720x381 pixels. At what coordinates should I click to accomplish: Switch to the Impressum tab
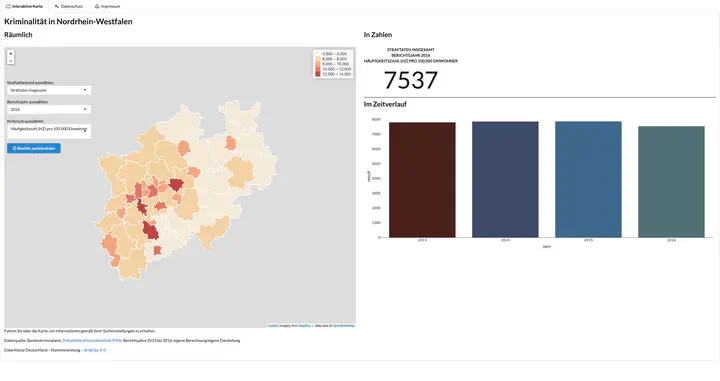point(107,6)
